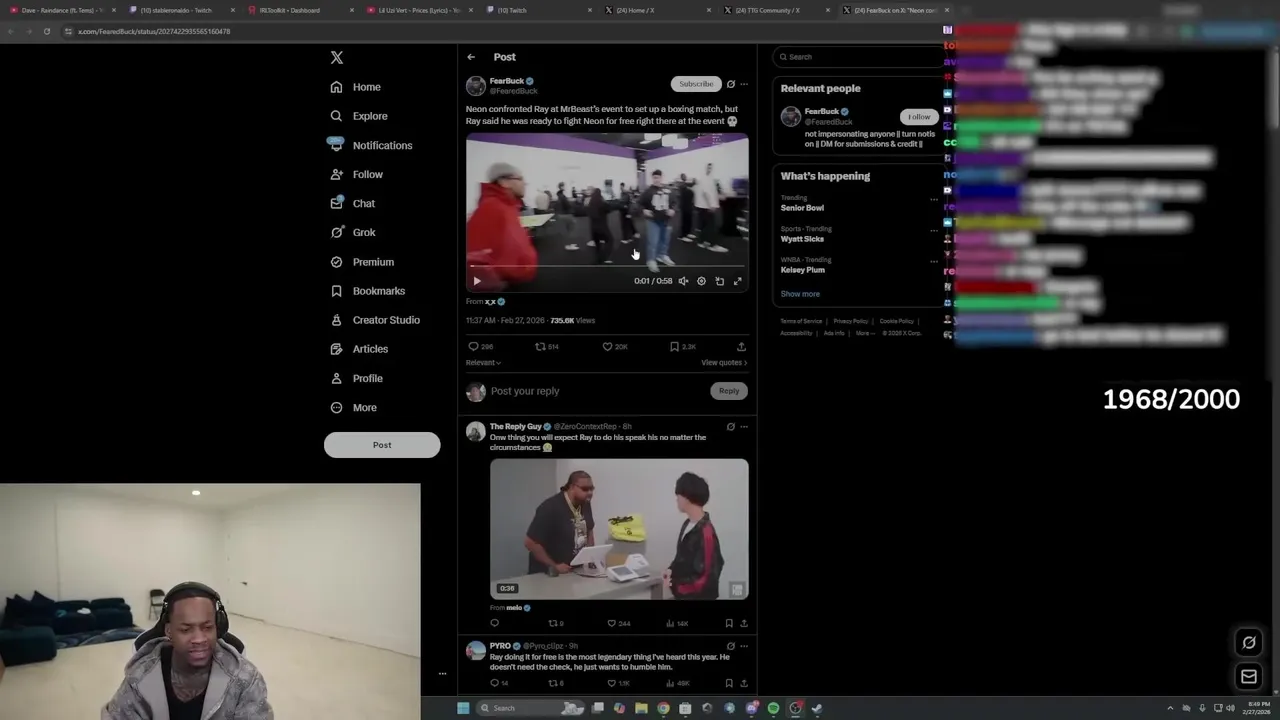Screen dimensions: 1280x720
Task: Open three-dot menu on PYRO's reply
Action: [743, 647]
